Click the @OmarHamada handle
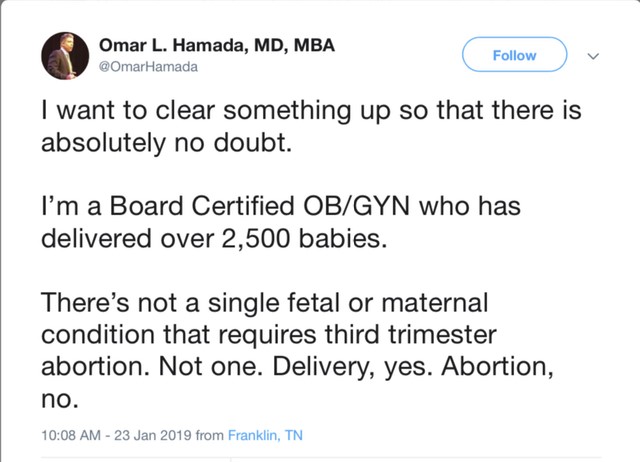Viewport: 640px width, 462px height. click(x=148, y=67)
